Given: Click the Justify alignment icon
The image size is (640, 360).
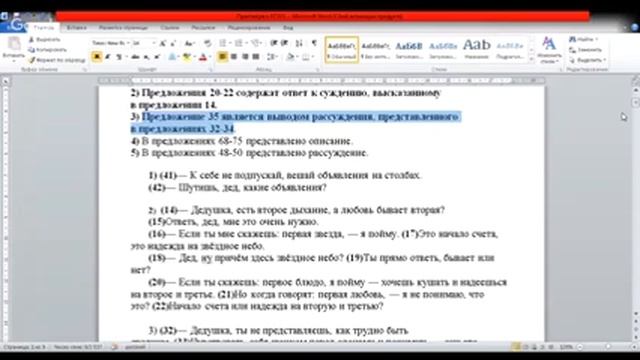Looking at the screenshot, I should (x=256, y=57).
